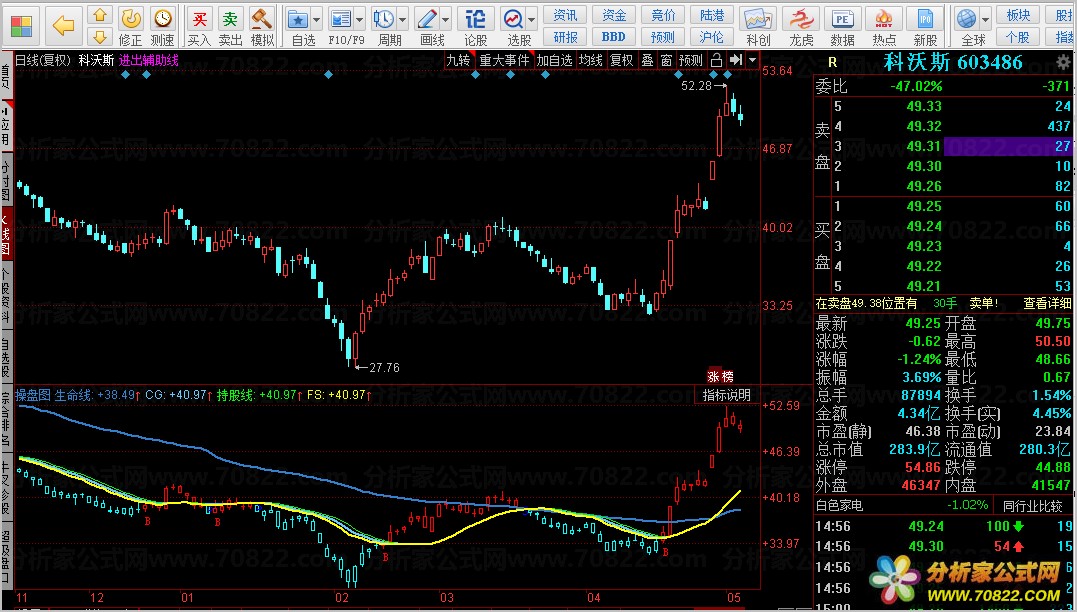
Task: Open the 自选 star folder icon
Action: (x=297, y=19)
